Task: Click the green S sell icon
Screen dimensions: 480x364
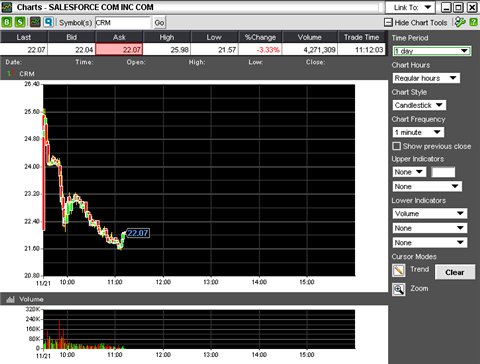Action: click(x=20, y=22)
